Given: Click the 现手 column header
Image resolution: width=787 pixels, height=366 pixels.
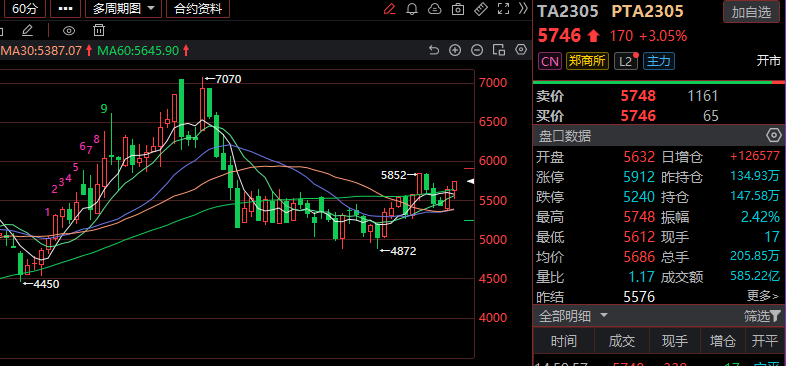Looking at the screenshot, I should click(675, 342).
